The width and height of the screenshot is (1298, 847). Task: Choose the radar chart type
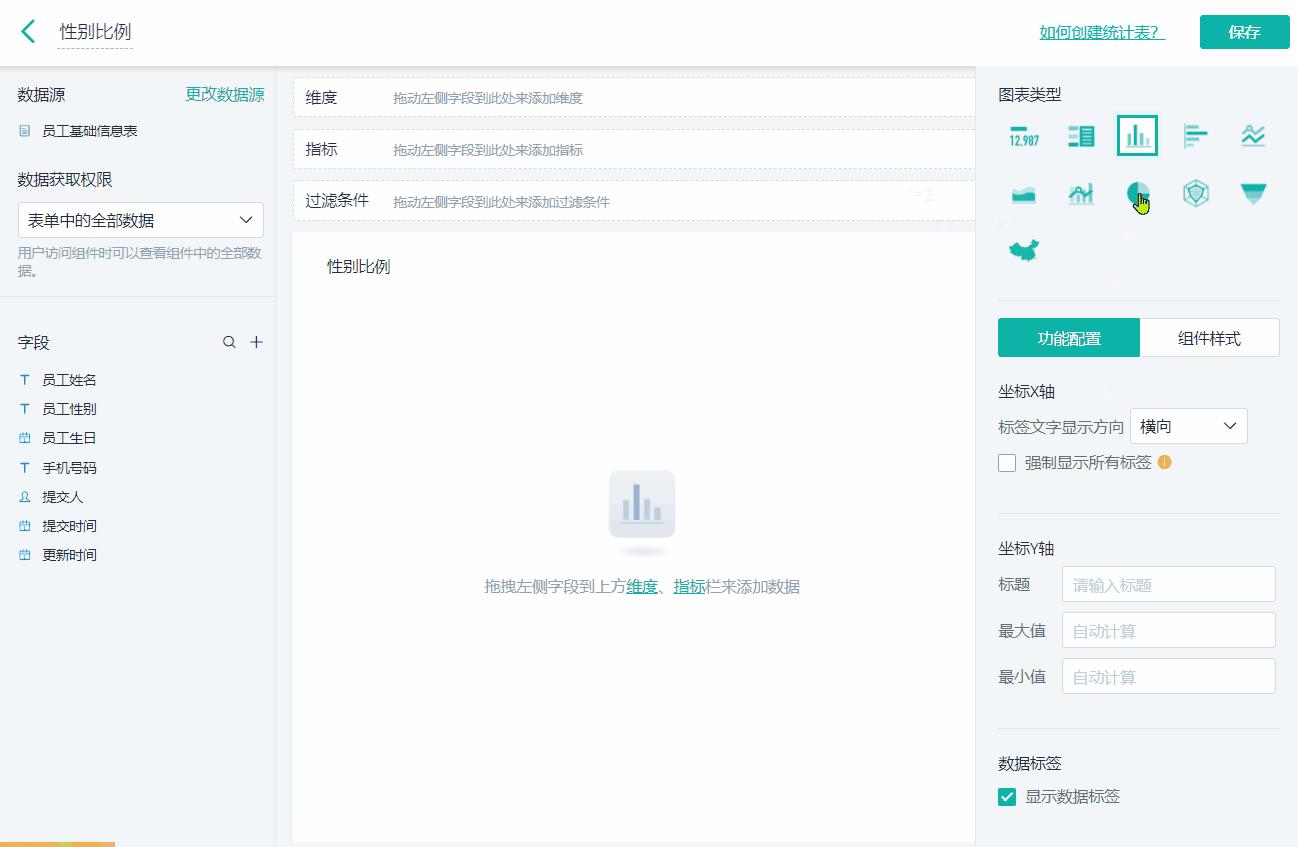pos(1195,194)
